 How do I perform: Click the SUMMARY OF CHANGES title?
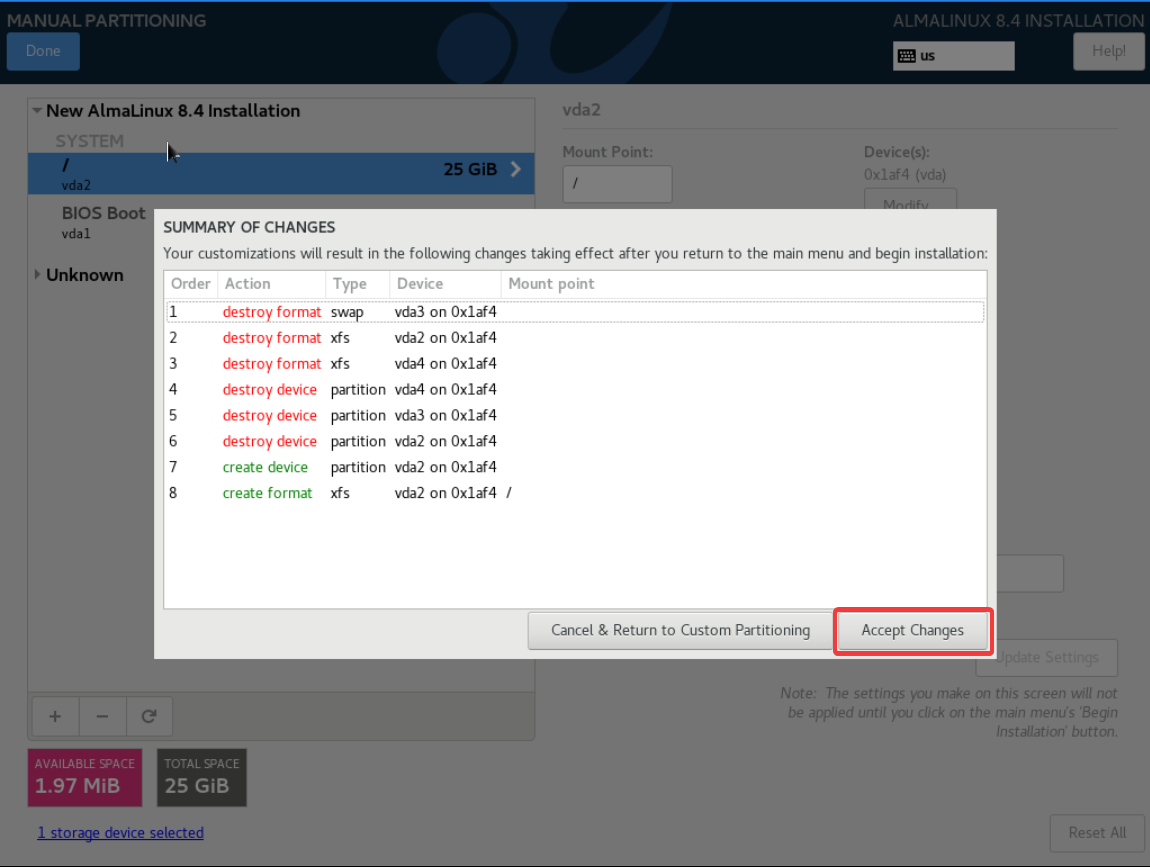[x=249, y=227]
